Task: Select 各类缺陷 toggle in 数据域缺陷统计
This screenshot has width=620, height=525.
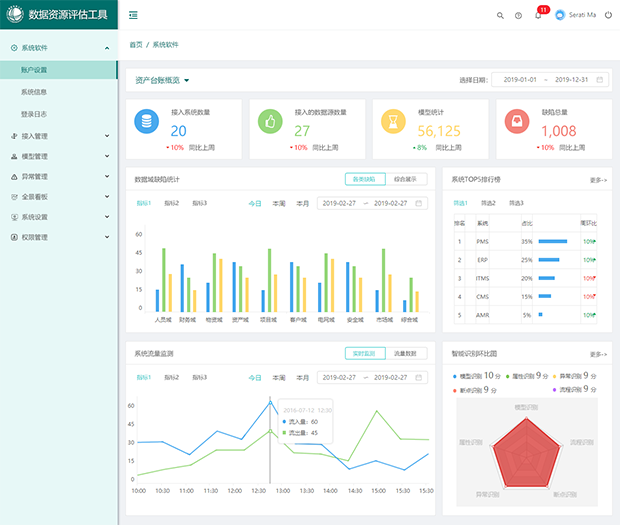Action: [365, 179]
